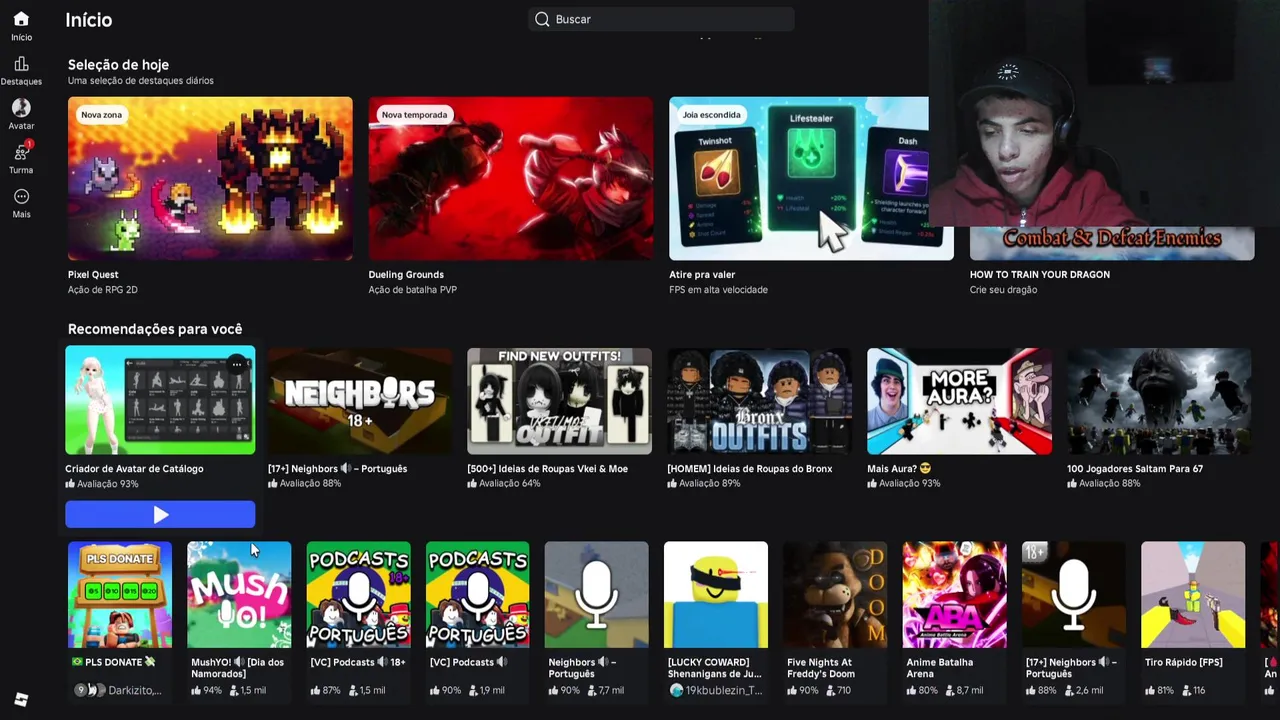Image resolution: width=1280 pixels, height=720 pixels.
Task: Open the Avatar sidebar icon
Action: [x=21, y=108]
